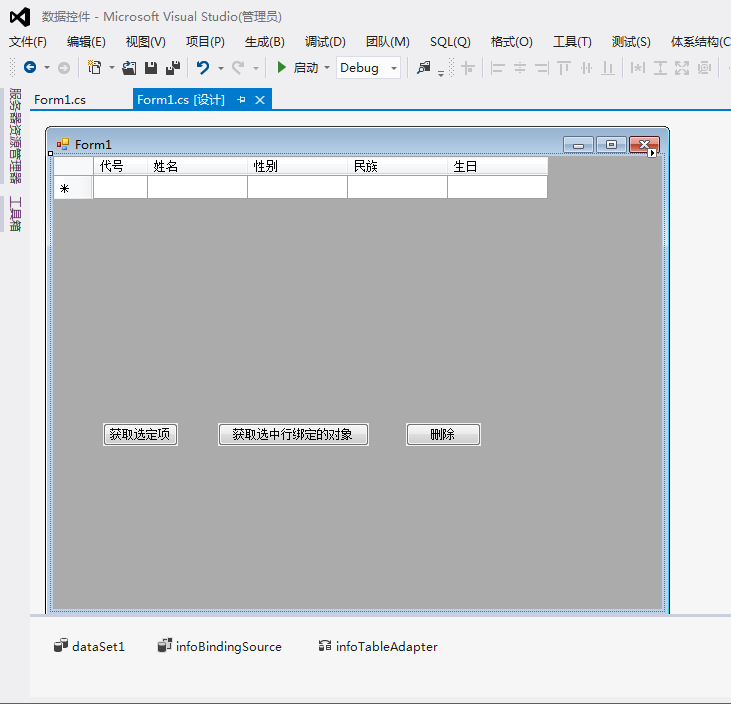Open the 团队(M) menu

(x=387, y=42)
